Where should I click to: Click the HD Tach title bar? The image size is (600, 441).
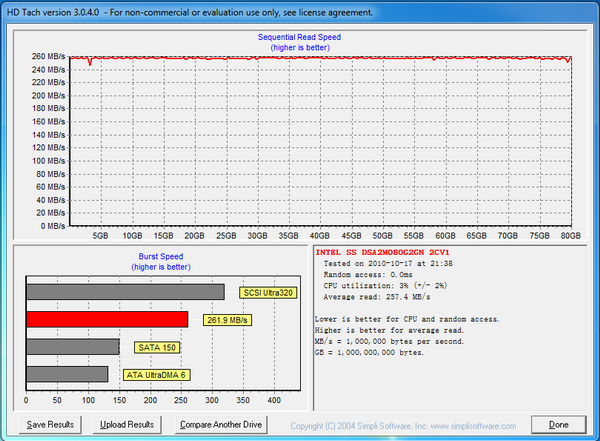190,11
